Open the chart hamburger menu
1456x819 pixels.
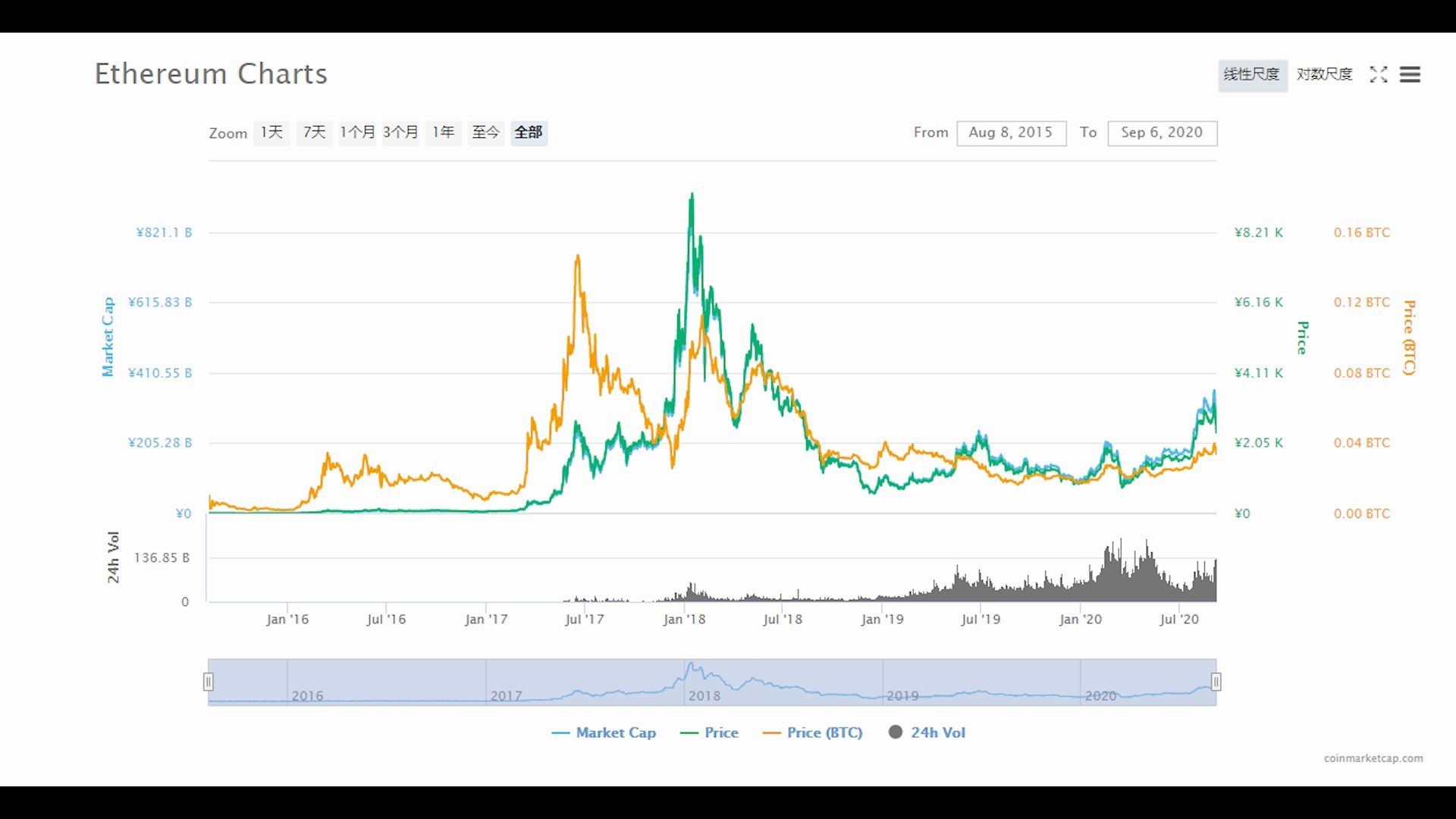pos(1410,74)
